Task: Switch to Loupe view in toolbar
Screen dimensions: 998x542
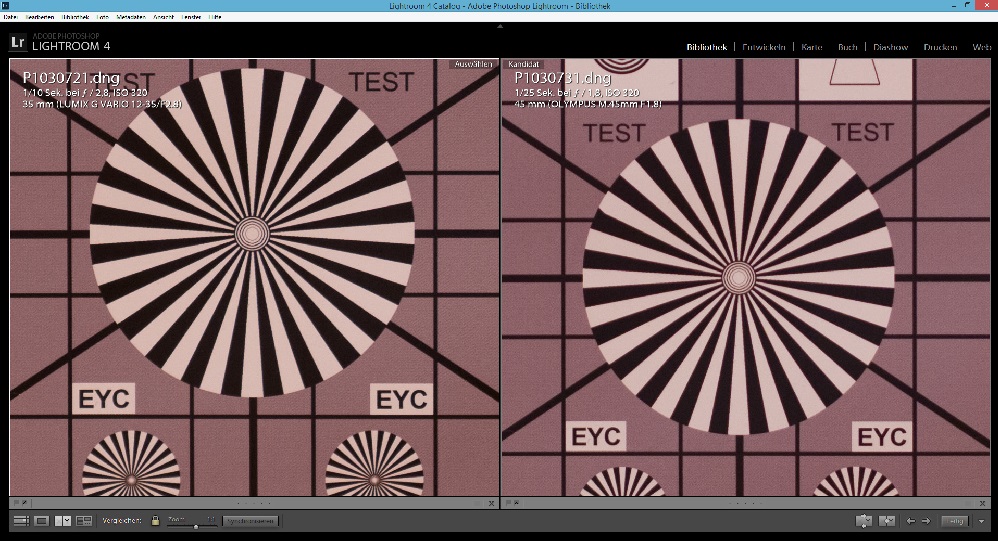Action: pyautogui.click(x=42, y=521)
